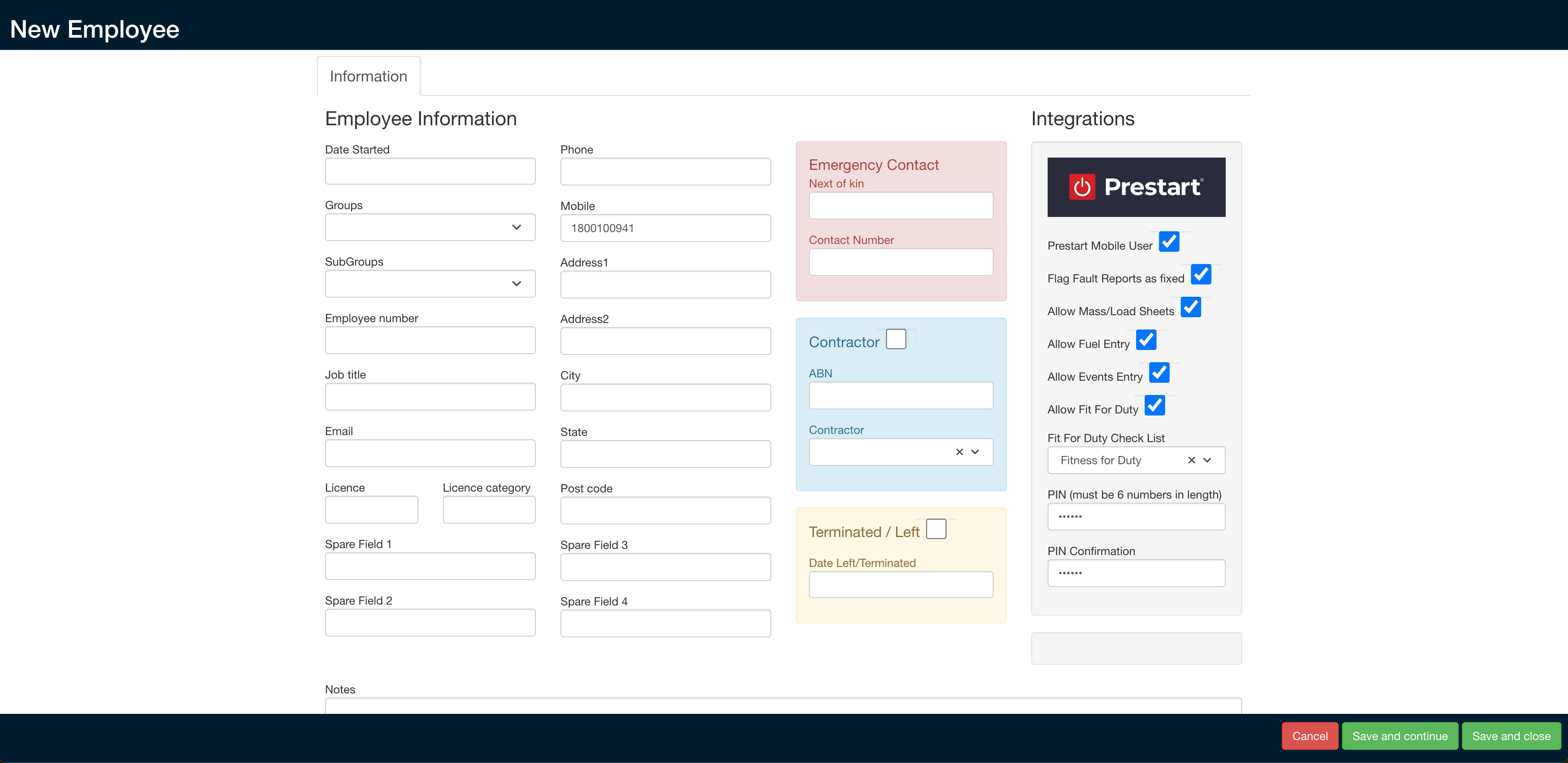Uncheck Allow Fit For Duty
The height and width of the screenshot is (763, 1568).
point(1154,405)
